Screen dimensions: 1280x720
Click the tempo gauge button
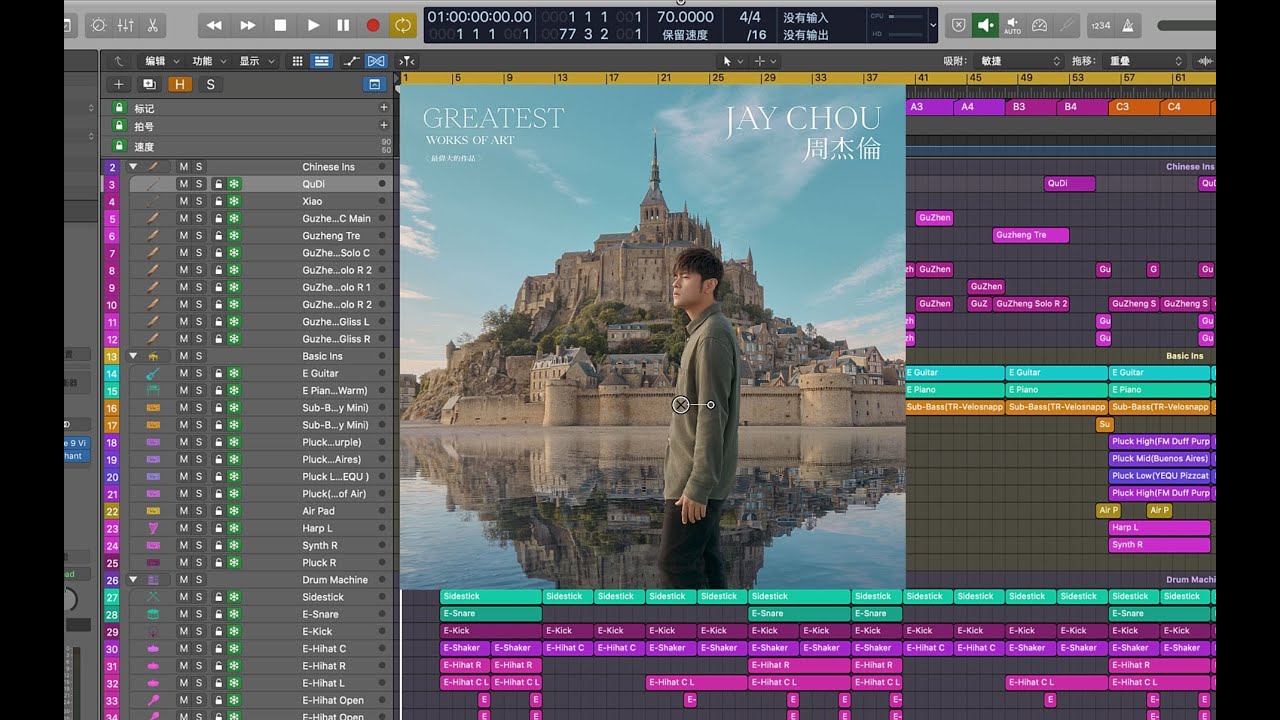(x=1040, y=25)
